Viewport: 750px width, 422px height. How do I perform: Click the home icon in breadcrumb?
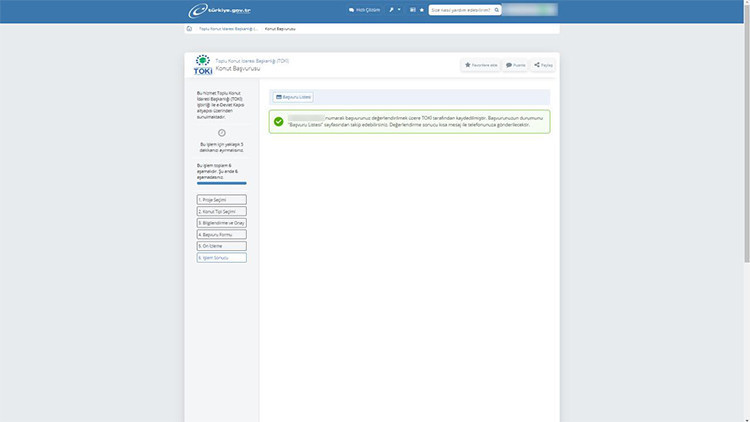click(190, 29)
